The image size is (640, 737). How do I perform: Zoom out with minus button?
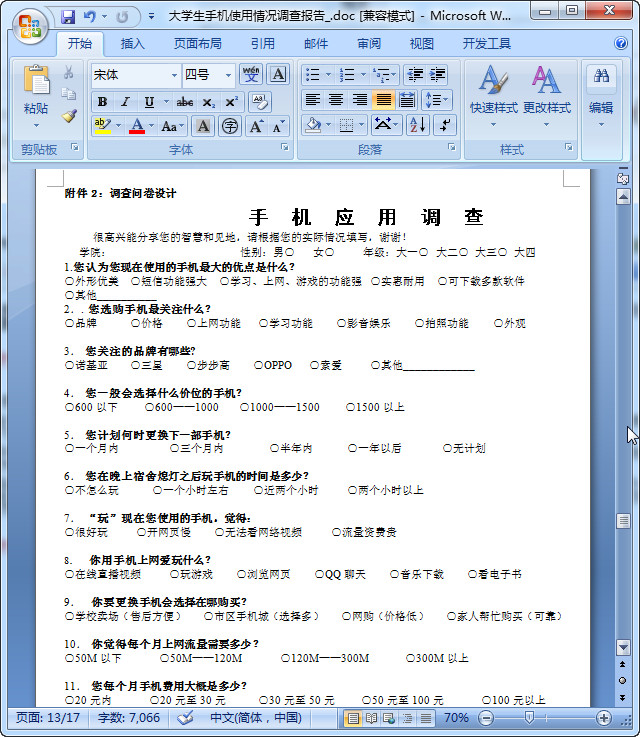(x=486, y=718)
